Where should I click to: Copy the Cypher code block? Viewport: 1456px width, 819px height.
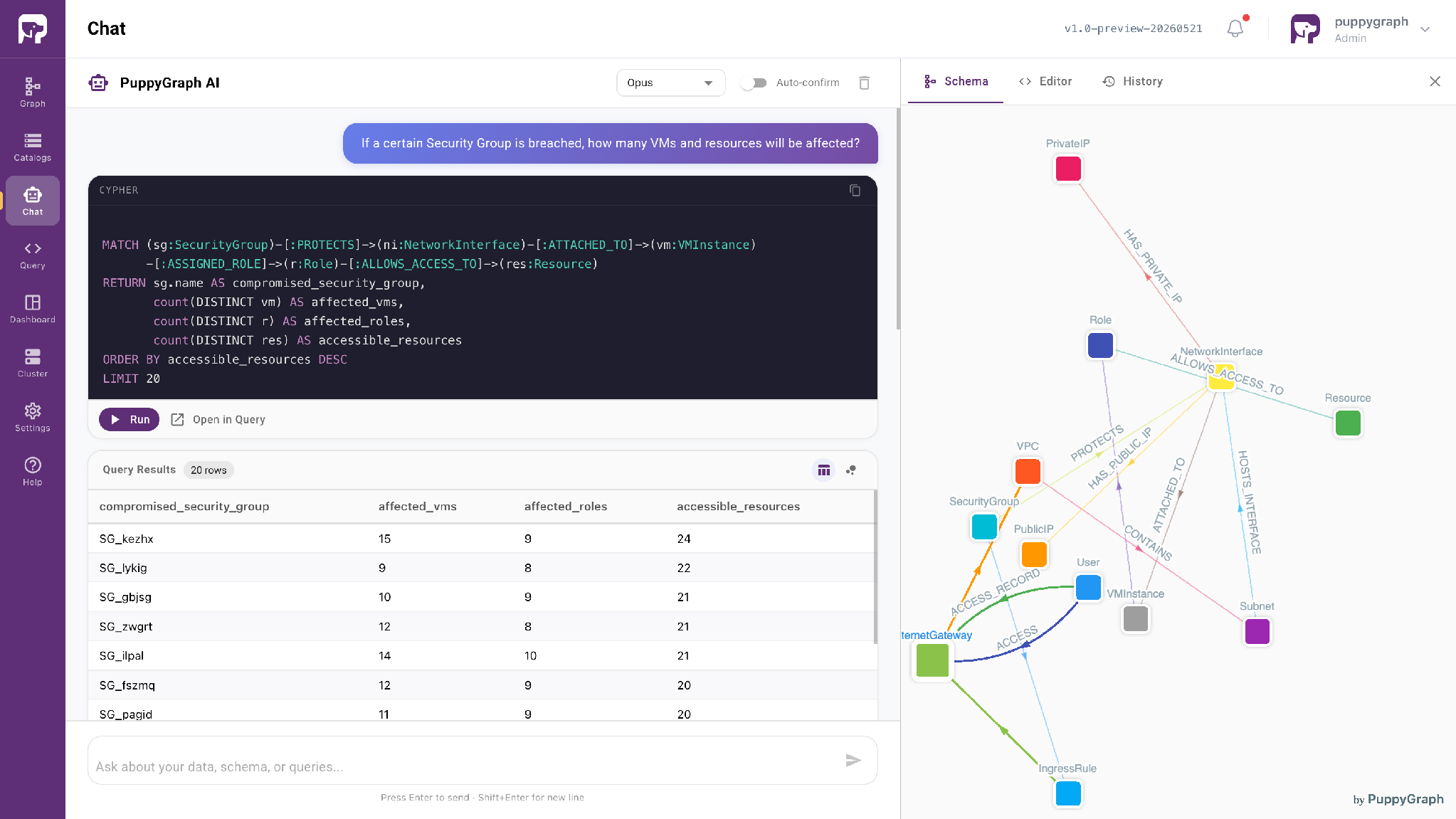[x=855, y=190]
